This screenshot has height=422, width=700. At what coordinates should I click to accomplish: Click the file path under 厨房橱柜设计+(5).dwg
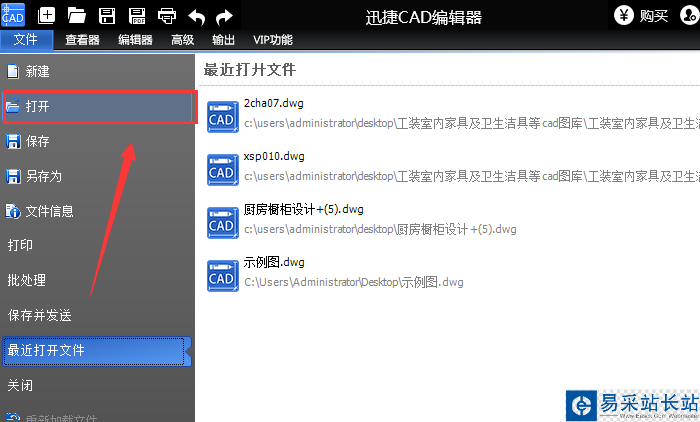point(380,230)
